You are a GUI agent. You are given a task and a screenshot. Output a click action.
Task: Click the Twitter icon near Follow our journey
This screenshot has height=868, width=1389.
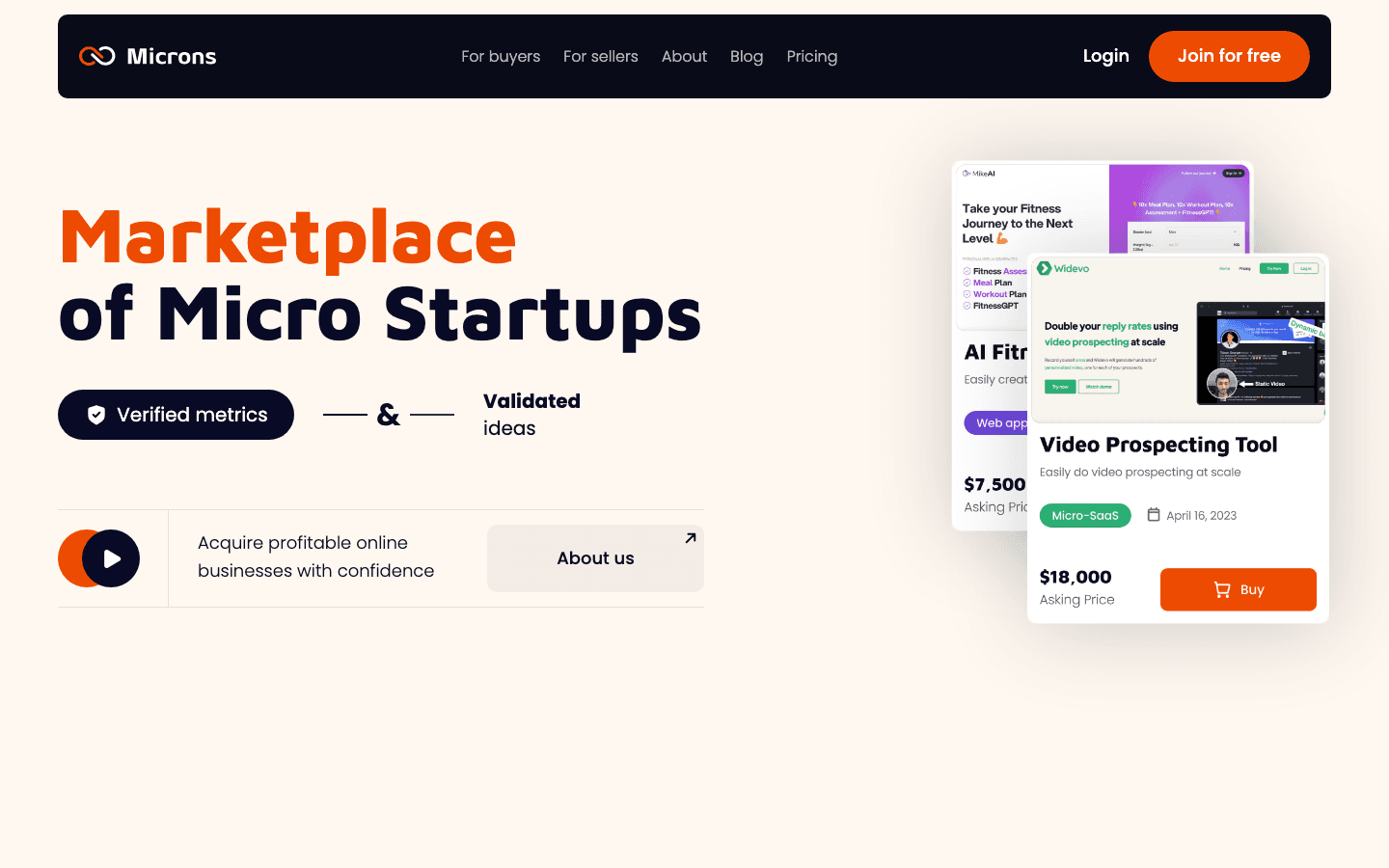click(x=1214, y=174)
